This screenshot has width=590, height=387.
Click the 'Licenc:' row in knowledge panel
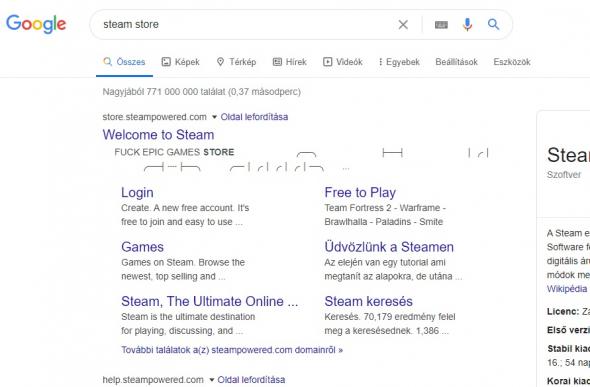click(x=568, y=311)
